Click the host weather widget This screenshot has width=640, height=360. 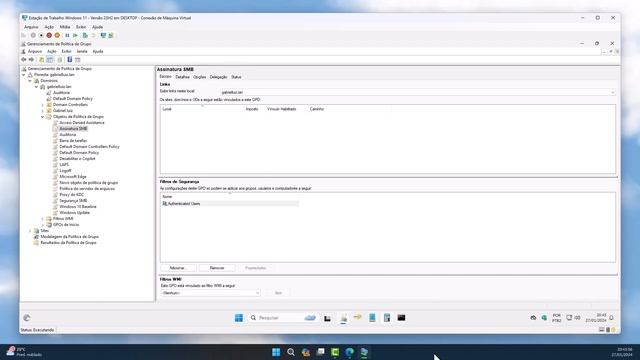[x=24, y=352]
